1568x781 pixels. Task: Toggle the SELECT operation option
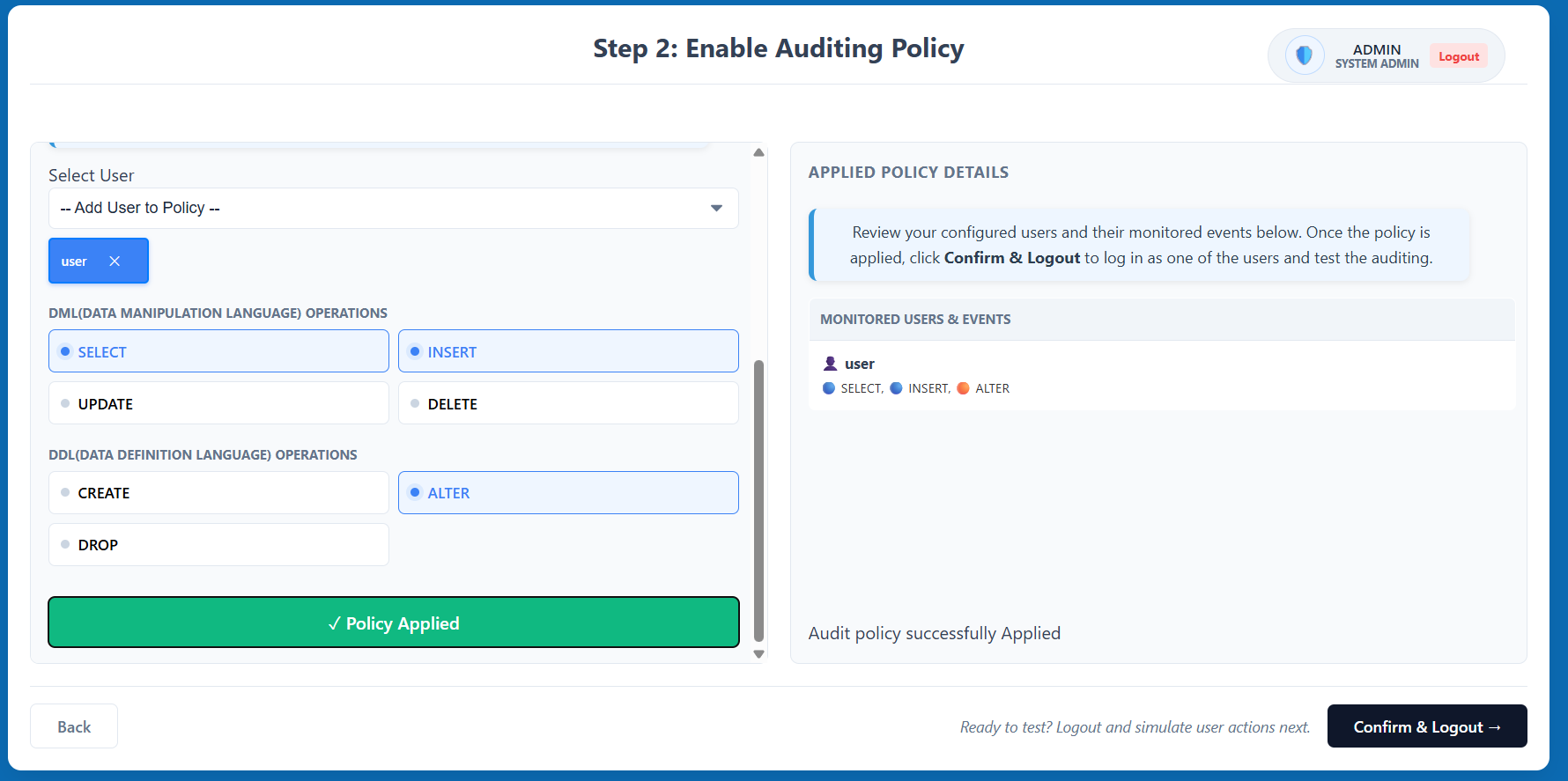tap(218, 351)
